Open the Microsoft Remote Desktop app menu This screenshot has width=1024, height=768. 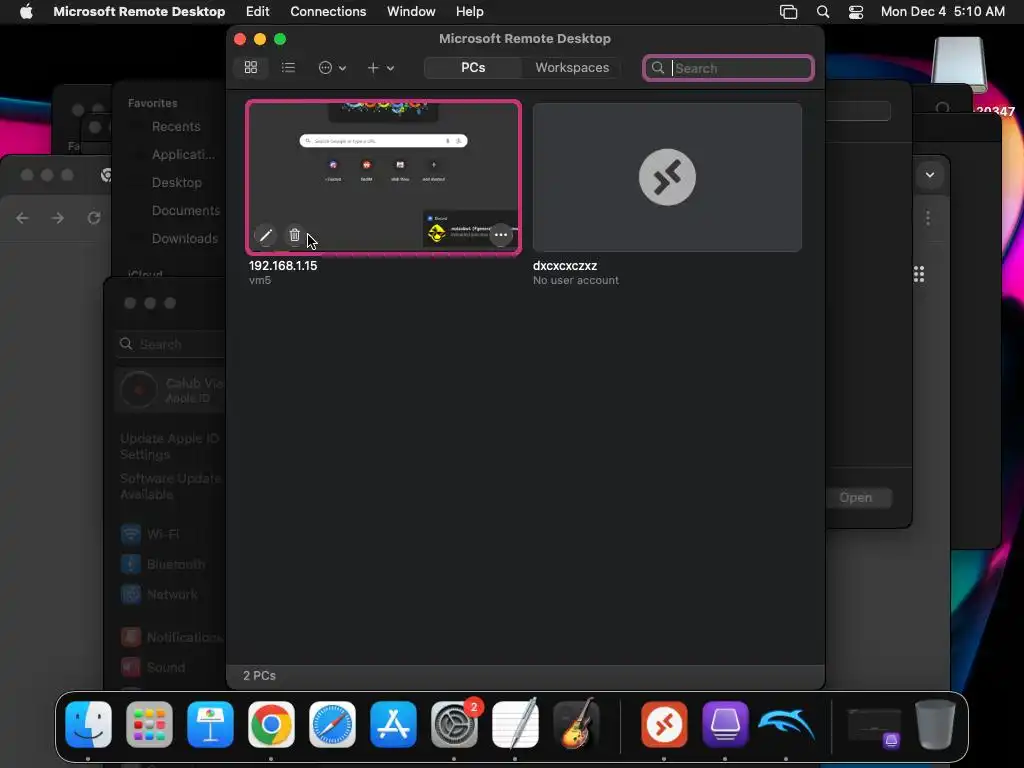click(x=139, y=11)
